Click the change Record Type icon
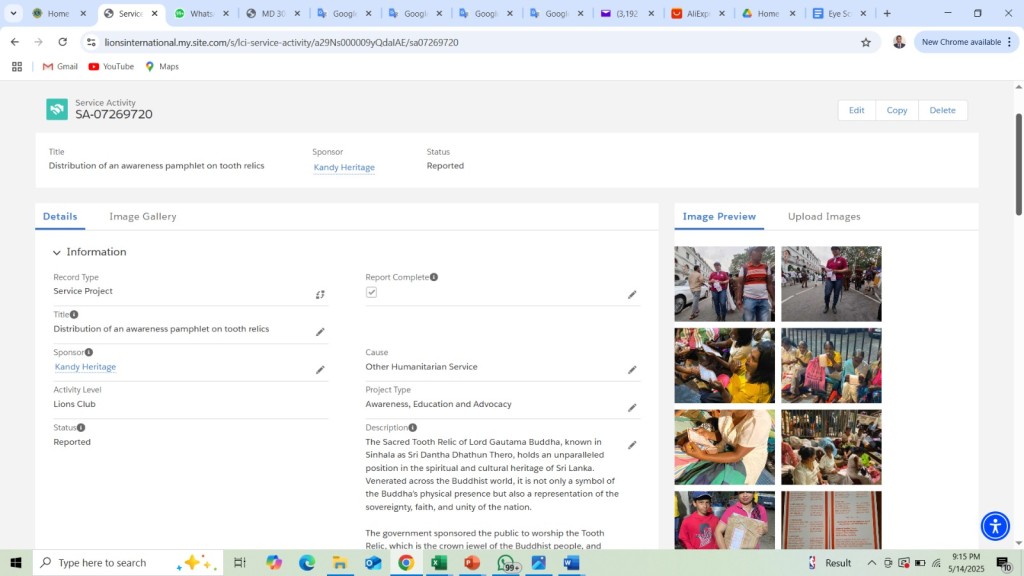This screenshot has width=1024, height=576. (320, 295)
